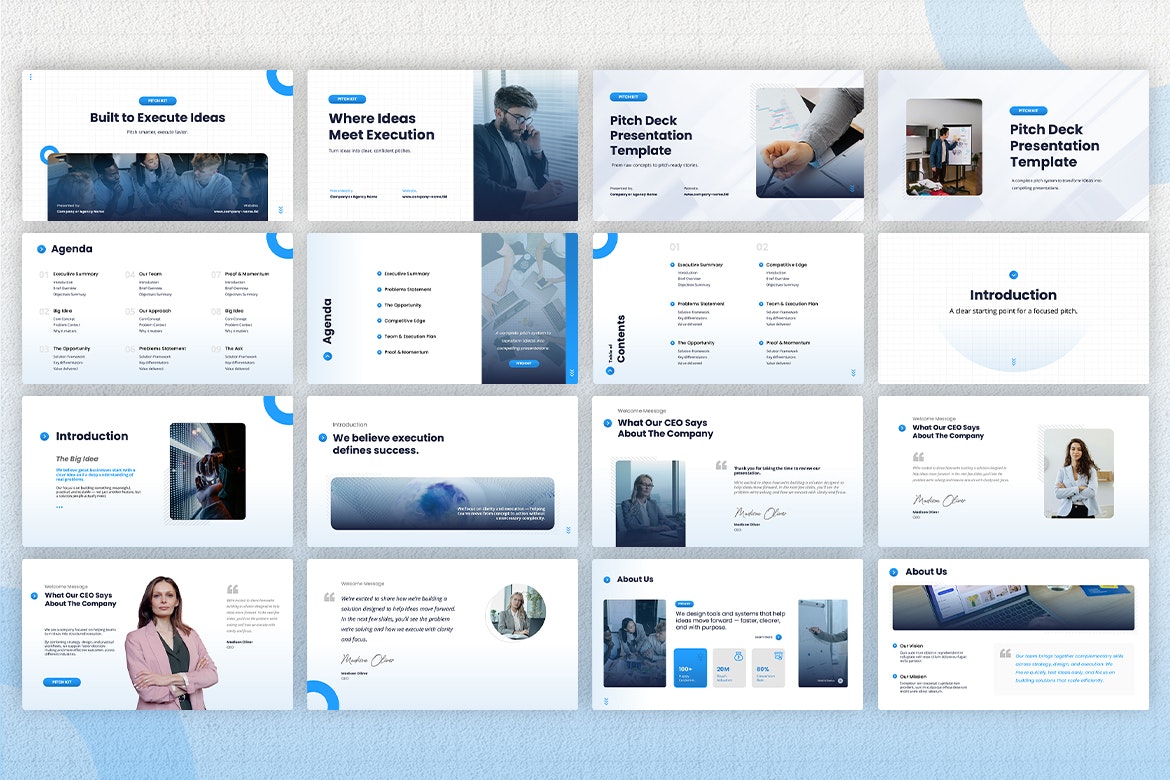Click the Our Vision bullet icon on About Us slide
The height and width of the screenshot is (780, 1170).
click(895, 646)
